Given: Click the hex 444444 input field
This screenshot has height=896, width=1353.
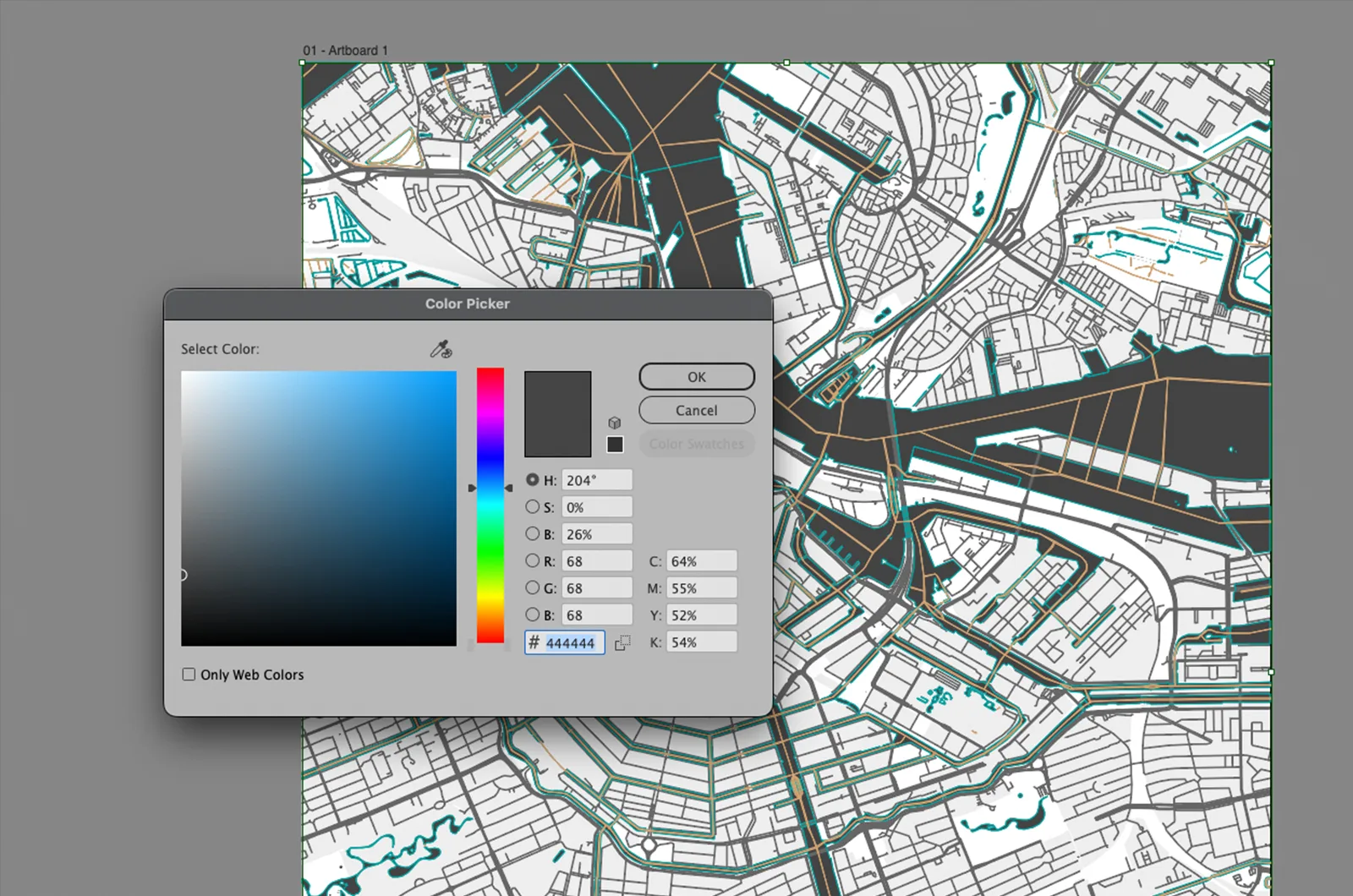Looking at the screenshot, I should pos(565,642).
